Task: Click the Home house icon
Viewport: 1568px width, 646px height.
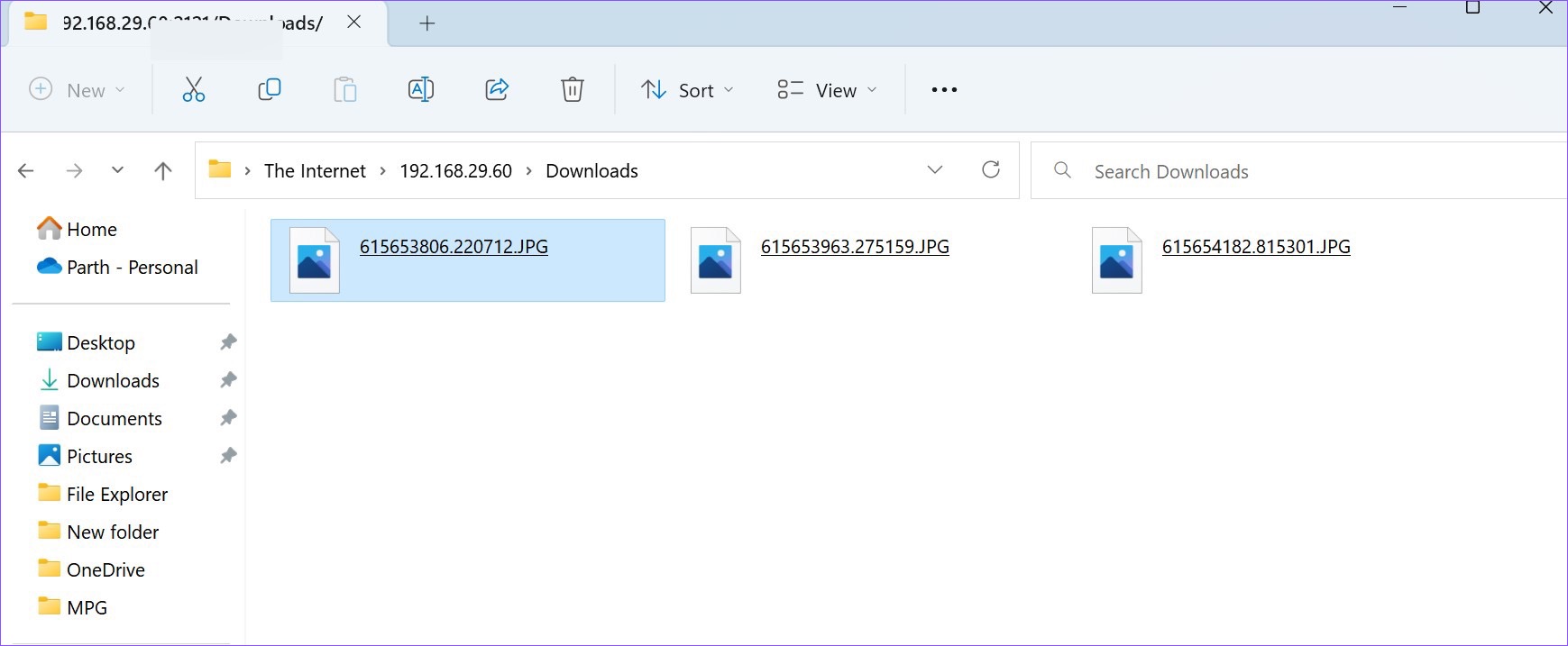Action: click(x=49, y=228)
